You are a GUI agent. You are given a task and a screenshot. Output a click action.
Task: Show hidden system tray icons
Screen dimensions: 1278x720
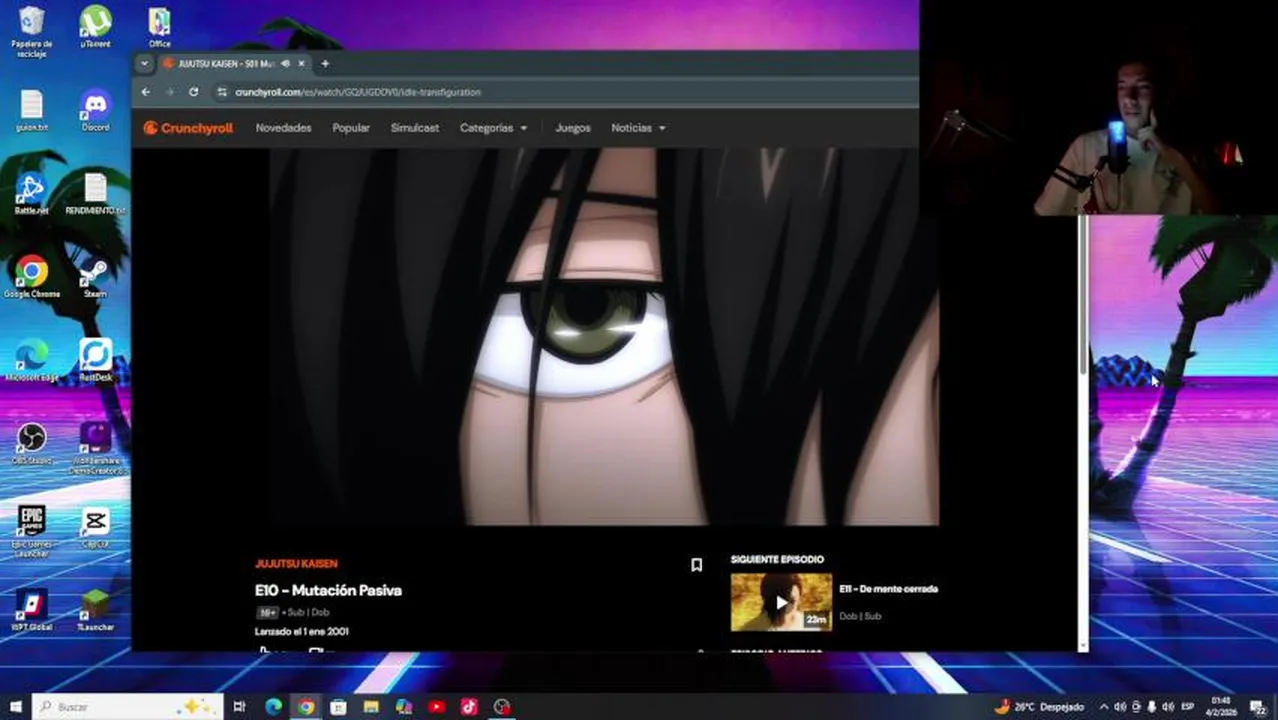coord(1104,707)
